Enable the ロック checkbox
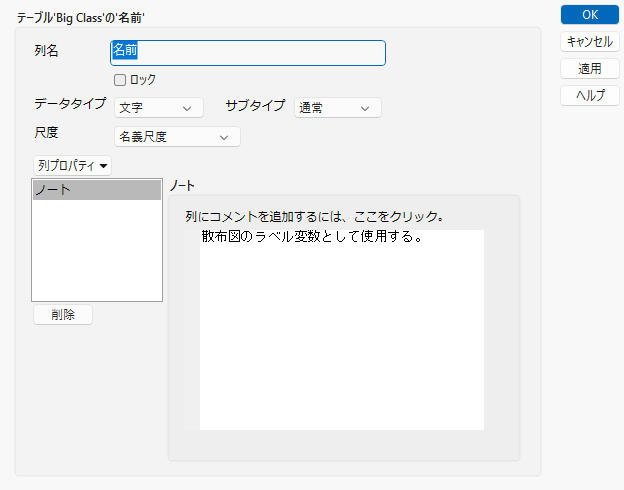 point(120,80)
